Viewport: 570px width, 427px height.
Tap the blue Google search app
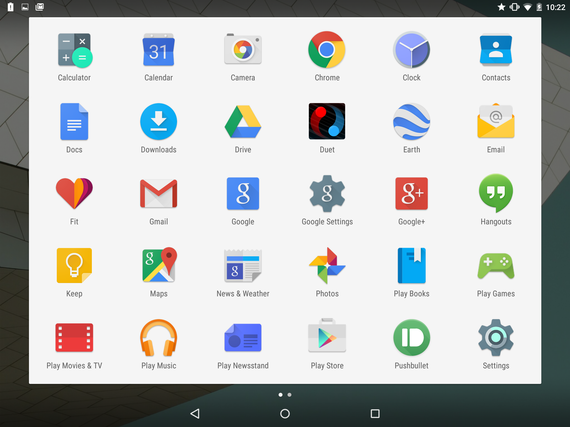point(243,193)
